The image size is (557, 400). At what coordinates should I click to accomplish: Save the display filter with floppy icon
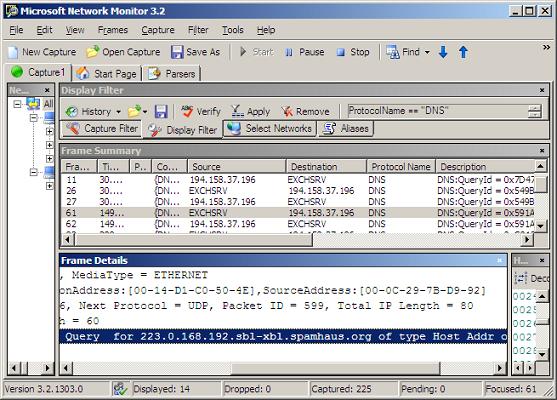coord(161,112)
